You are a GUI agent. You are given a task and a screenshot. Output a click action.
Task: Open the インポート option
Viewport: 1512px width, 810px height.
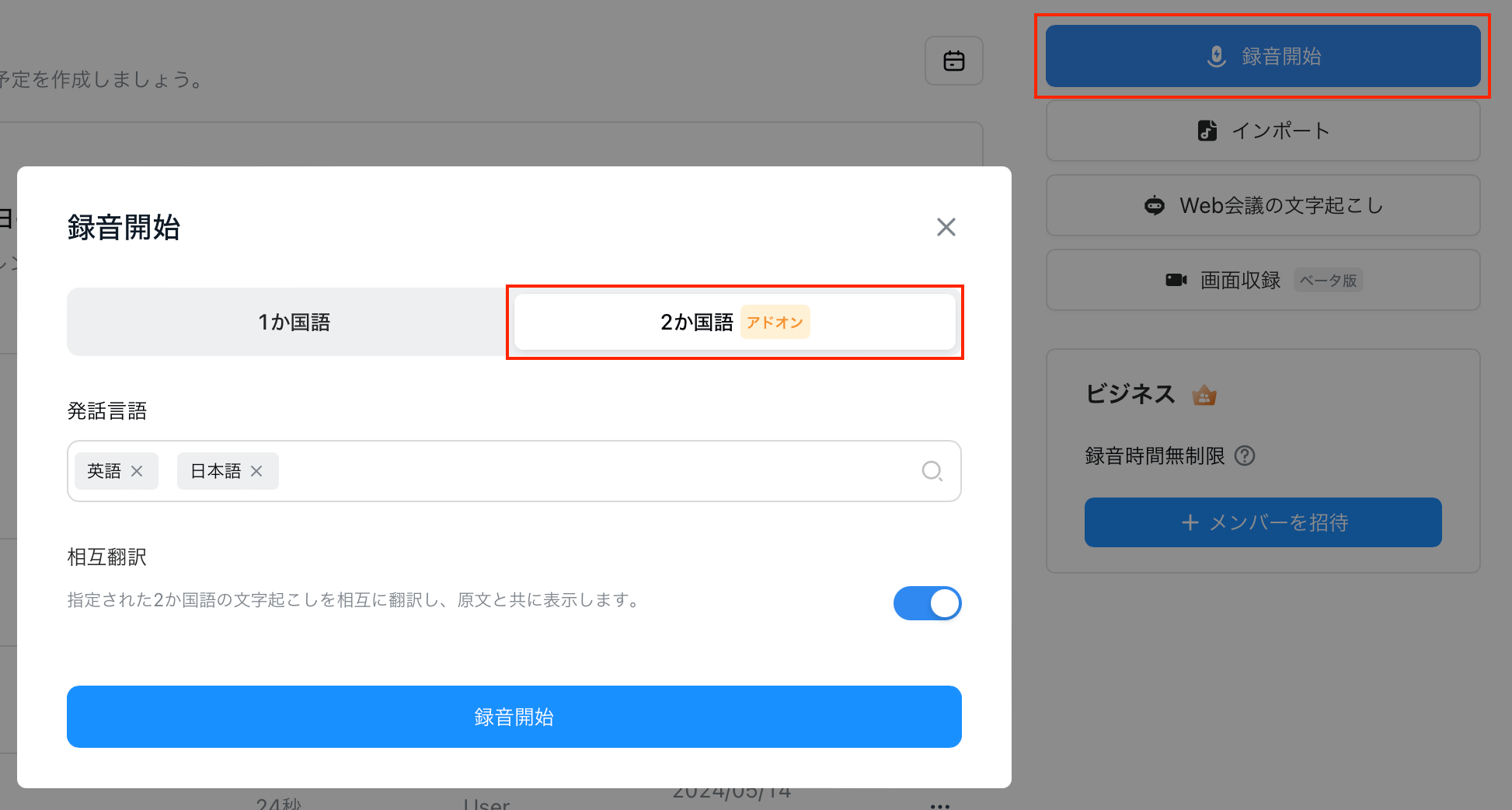(x=1263, y=131)
